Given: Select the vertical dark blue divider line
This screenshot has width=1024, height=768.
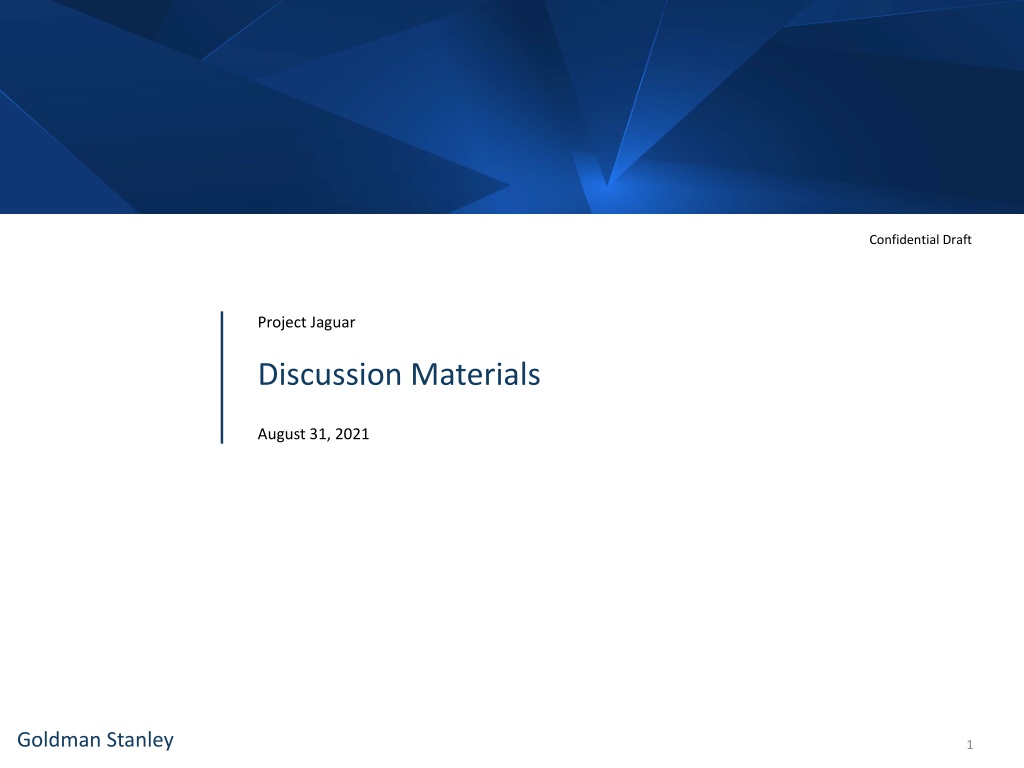Looking at the screenshot, I should pyautogui.click(x=222, y=377).
